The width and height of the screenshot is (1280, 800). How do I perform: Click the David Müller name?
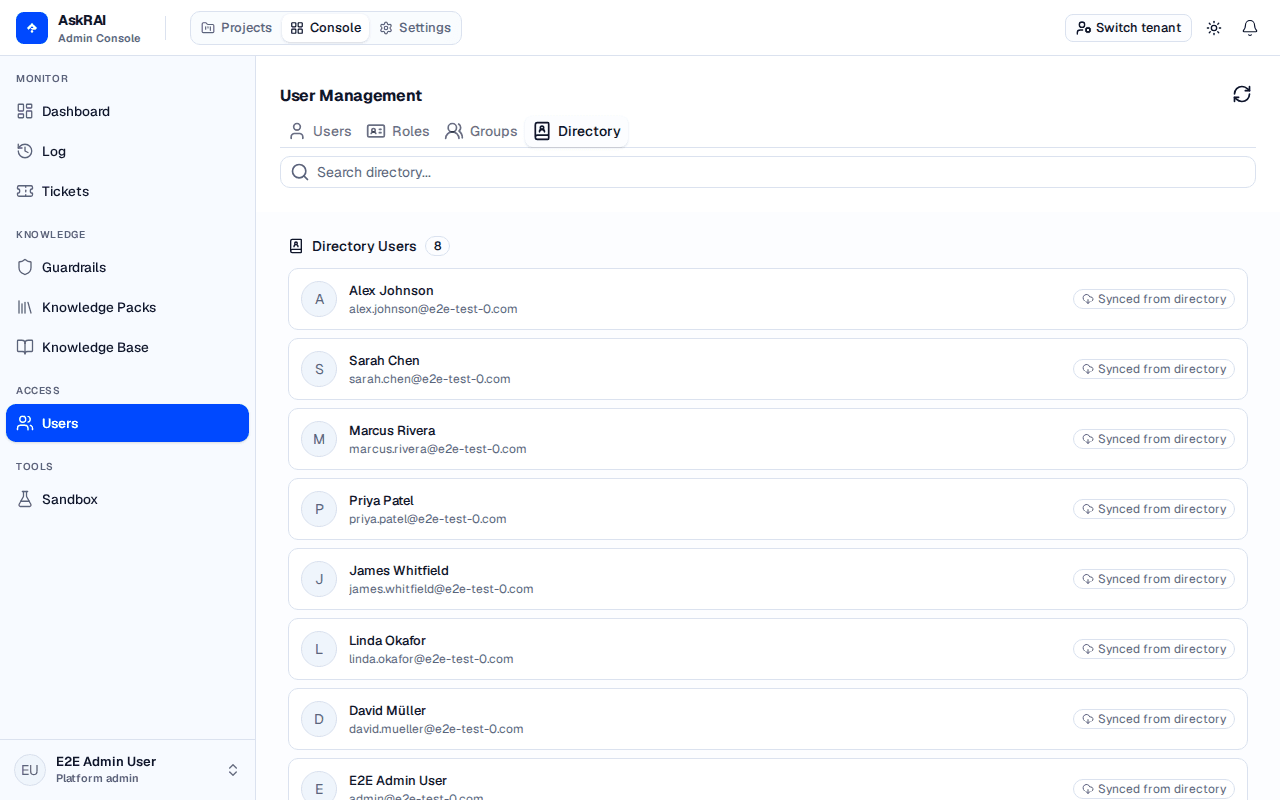387,711
